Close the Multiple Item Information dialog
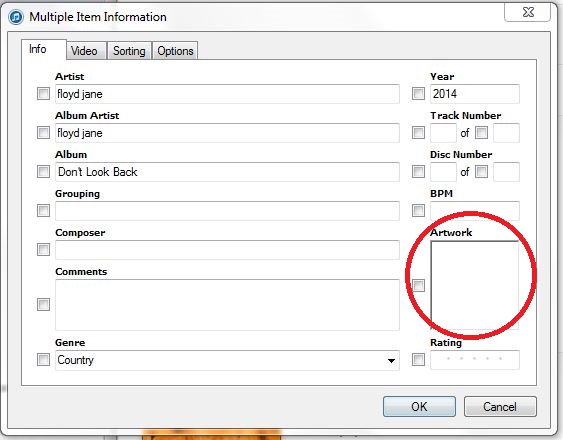Screen dimensions: 563x440 click(528, 13)
